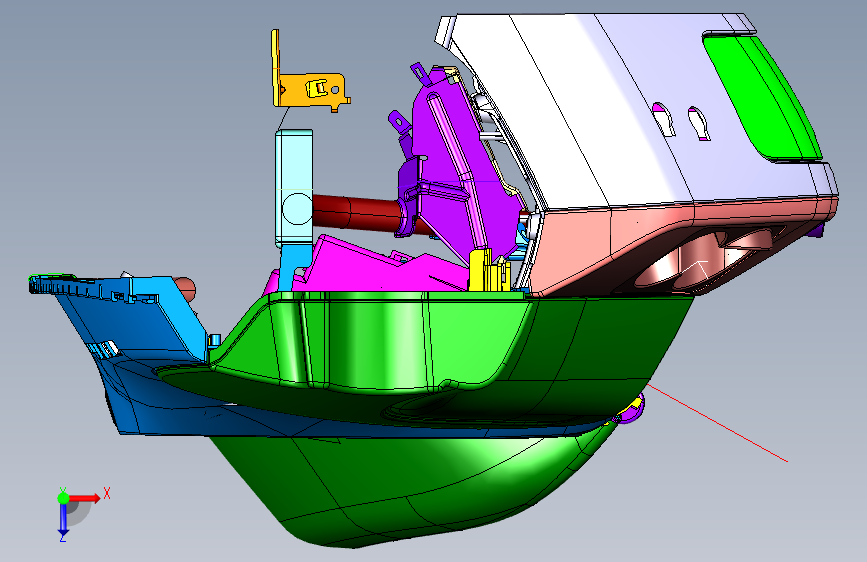The height and width of the screenshot is (562, 867).
Task: Pick the thin red reference line
Action: (718, 423)
